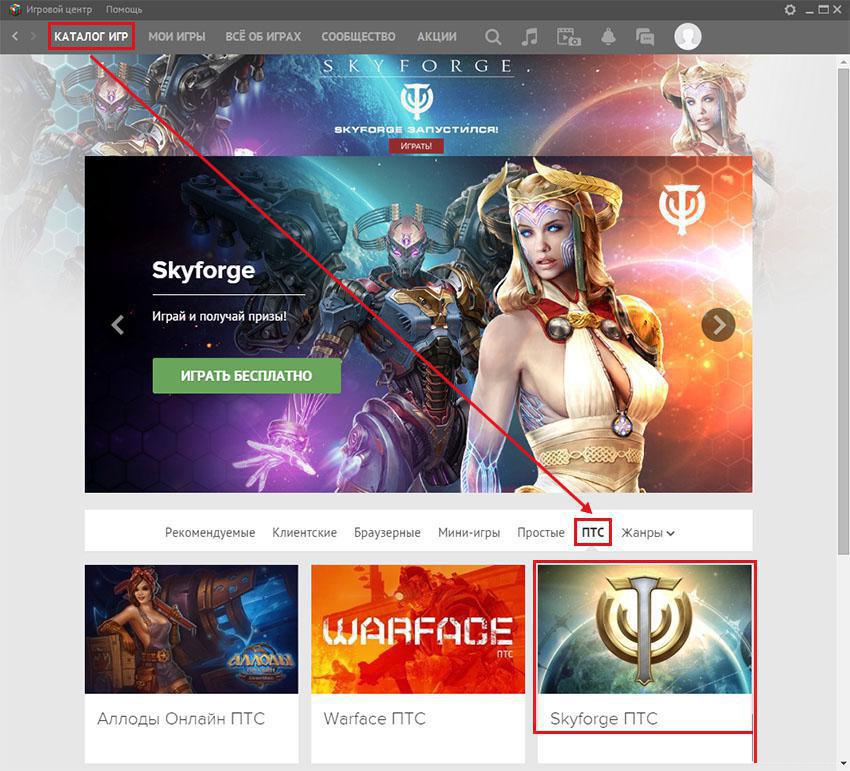Click the green Играть бесплатно button
This screenshot has width=850, height=771.
pos(247,376)
